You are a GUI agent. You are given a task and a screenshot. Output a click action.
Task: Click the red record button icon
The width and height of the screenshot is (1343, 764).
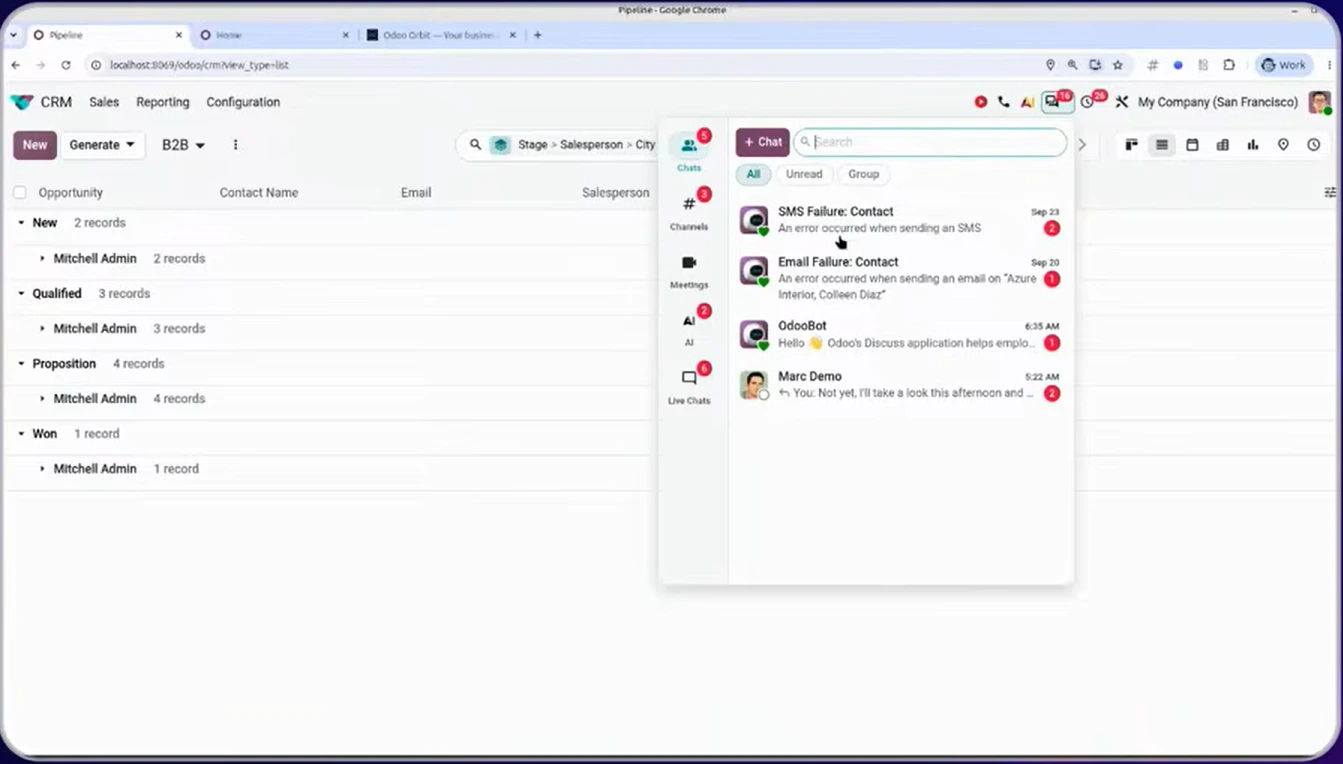tap(980, 102)
